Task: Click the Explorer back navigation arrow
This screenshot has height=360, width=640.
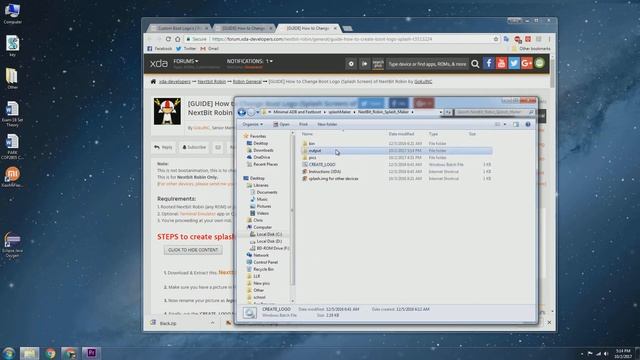Action: coord(242,112)
